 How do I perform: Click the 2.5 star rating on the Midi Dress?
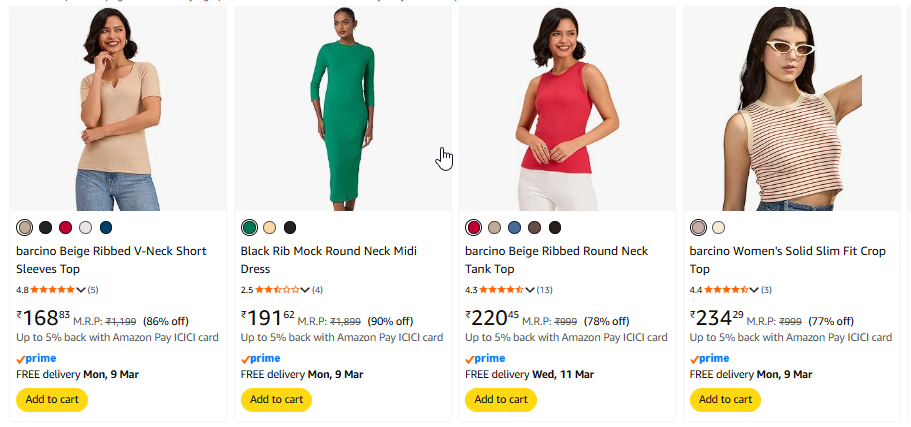(x=277, y=290)
